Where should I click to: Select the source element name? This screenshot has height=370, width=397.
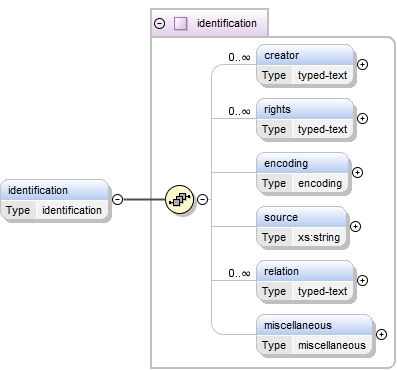click(x=281, y=217)
